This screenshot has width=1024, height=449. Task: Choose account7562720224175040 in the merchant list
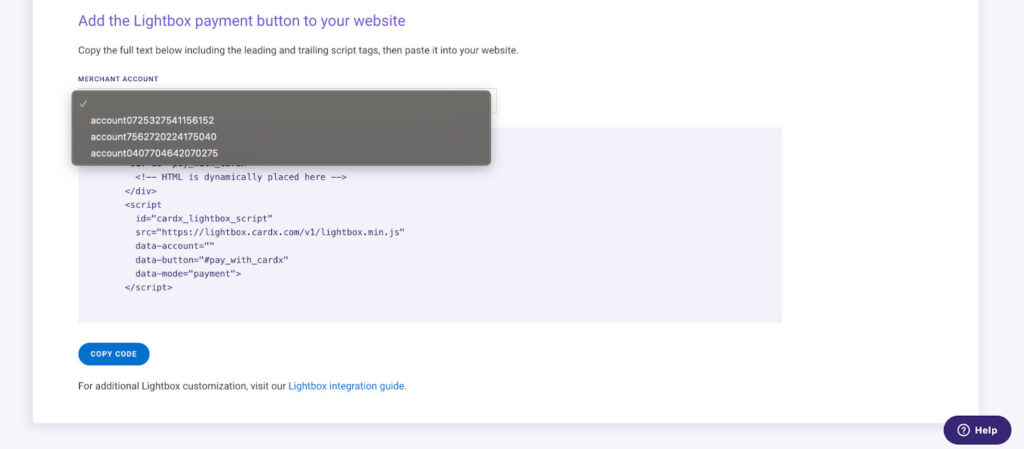click(x=153, y=136)
